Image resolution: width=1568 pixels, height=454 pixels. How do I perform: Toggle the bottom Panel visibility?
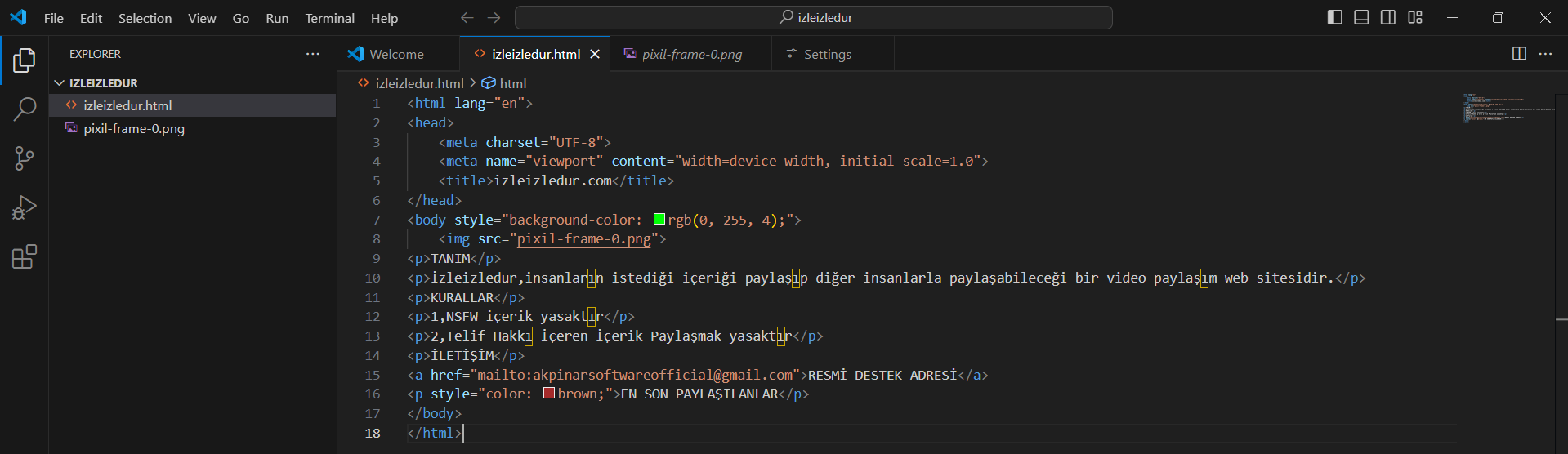[1361, 17]
